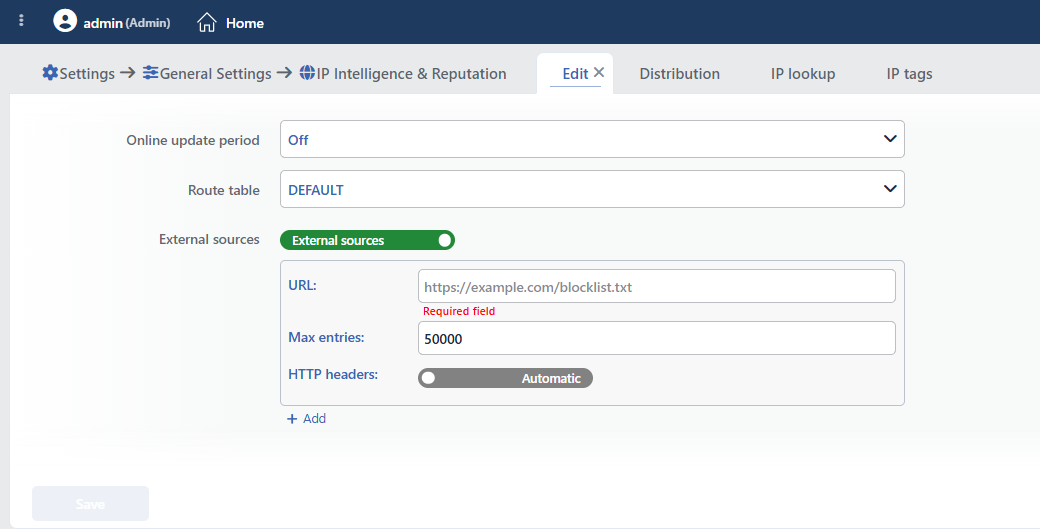Image resolution: width=1040 pixels, height=529 pixels.
Task: Click the Home house icon
Action: pos(207,23)
